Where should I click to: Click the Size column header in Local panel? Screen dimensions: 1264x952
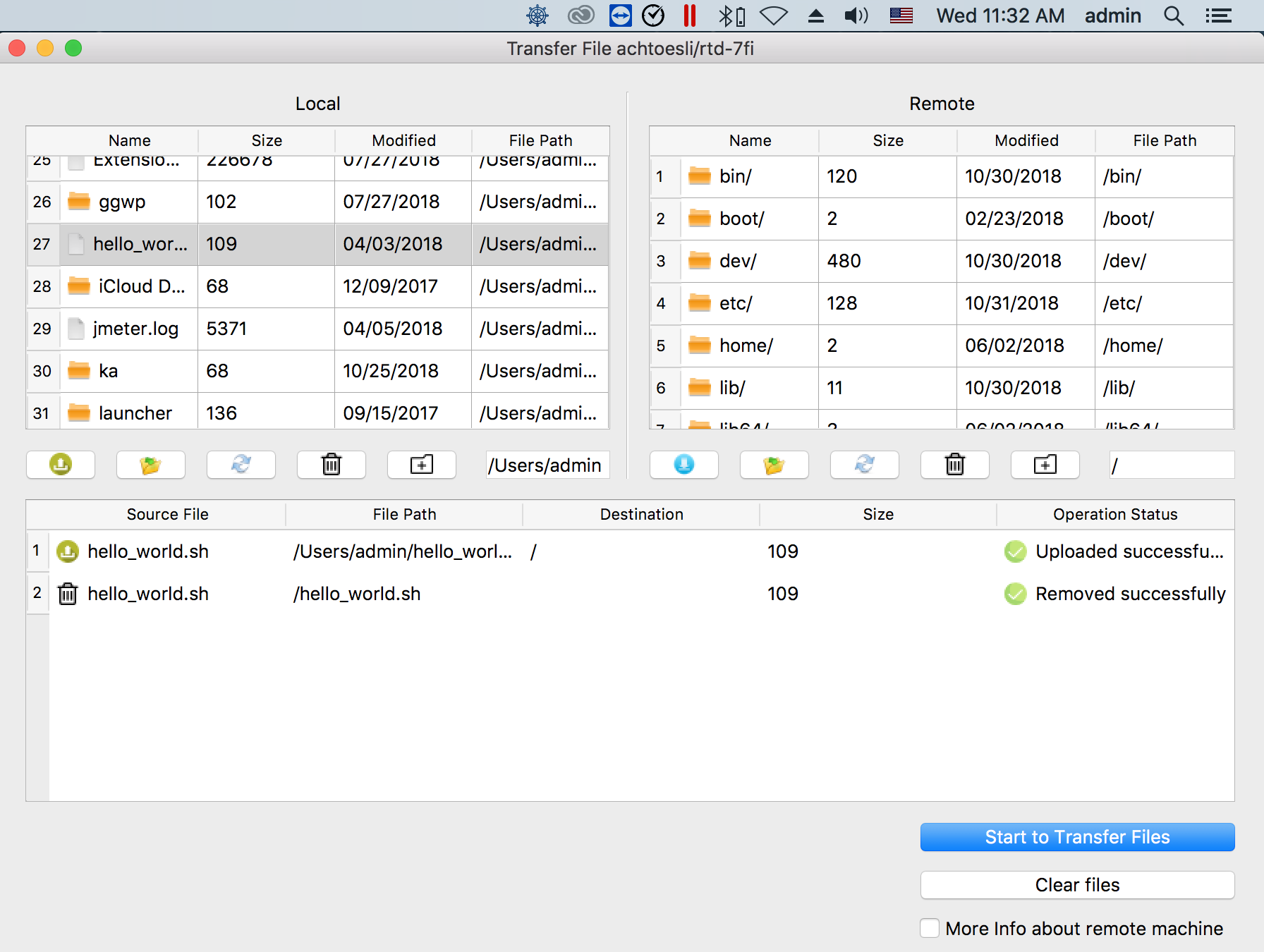coord(266,140)
